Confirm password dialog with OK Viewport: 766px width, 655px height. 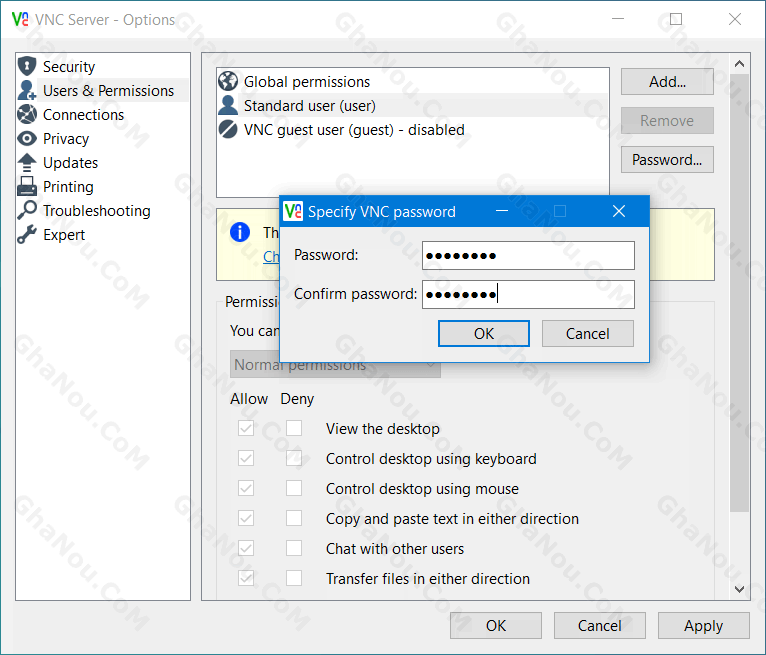point(484,334)
